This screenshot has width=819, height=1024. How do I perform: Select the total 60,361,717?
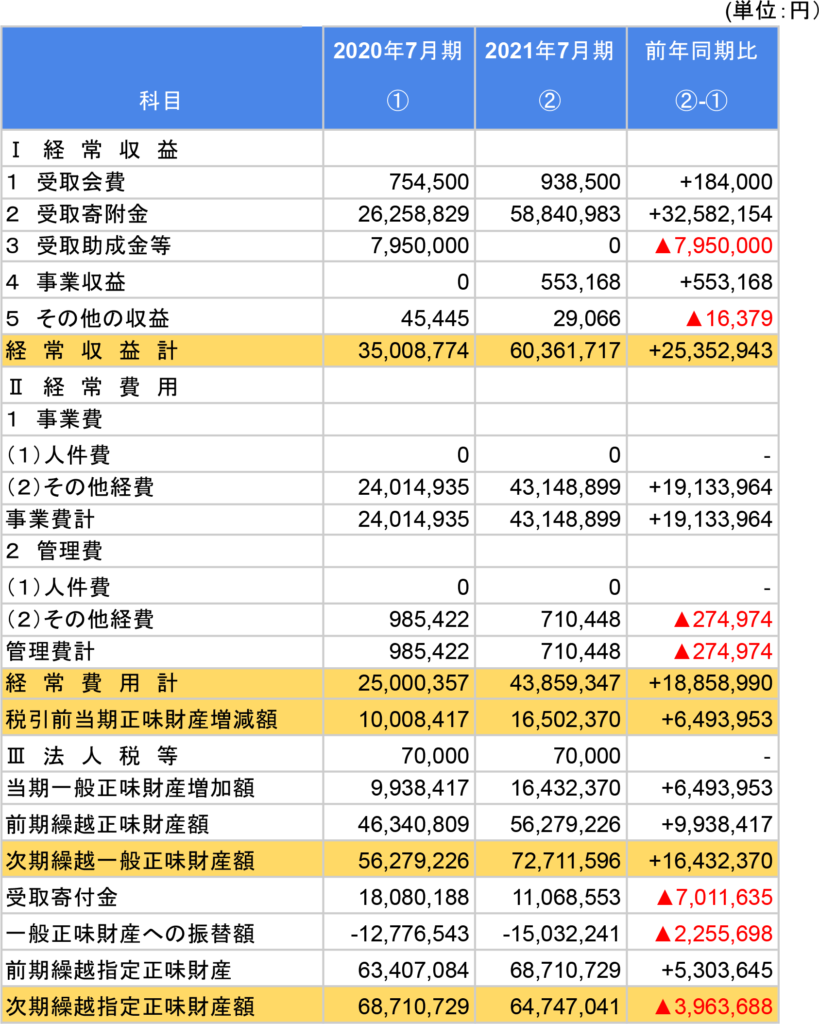tap(566, 351)
